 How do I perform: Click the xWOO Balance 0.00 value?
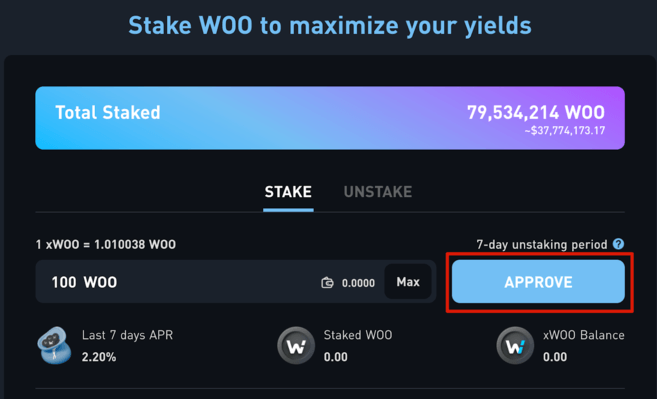click(x=555, y=357)
